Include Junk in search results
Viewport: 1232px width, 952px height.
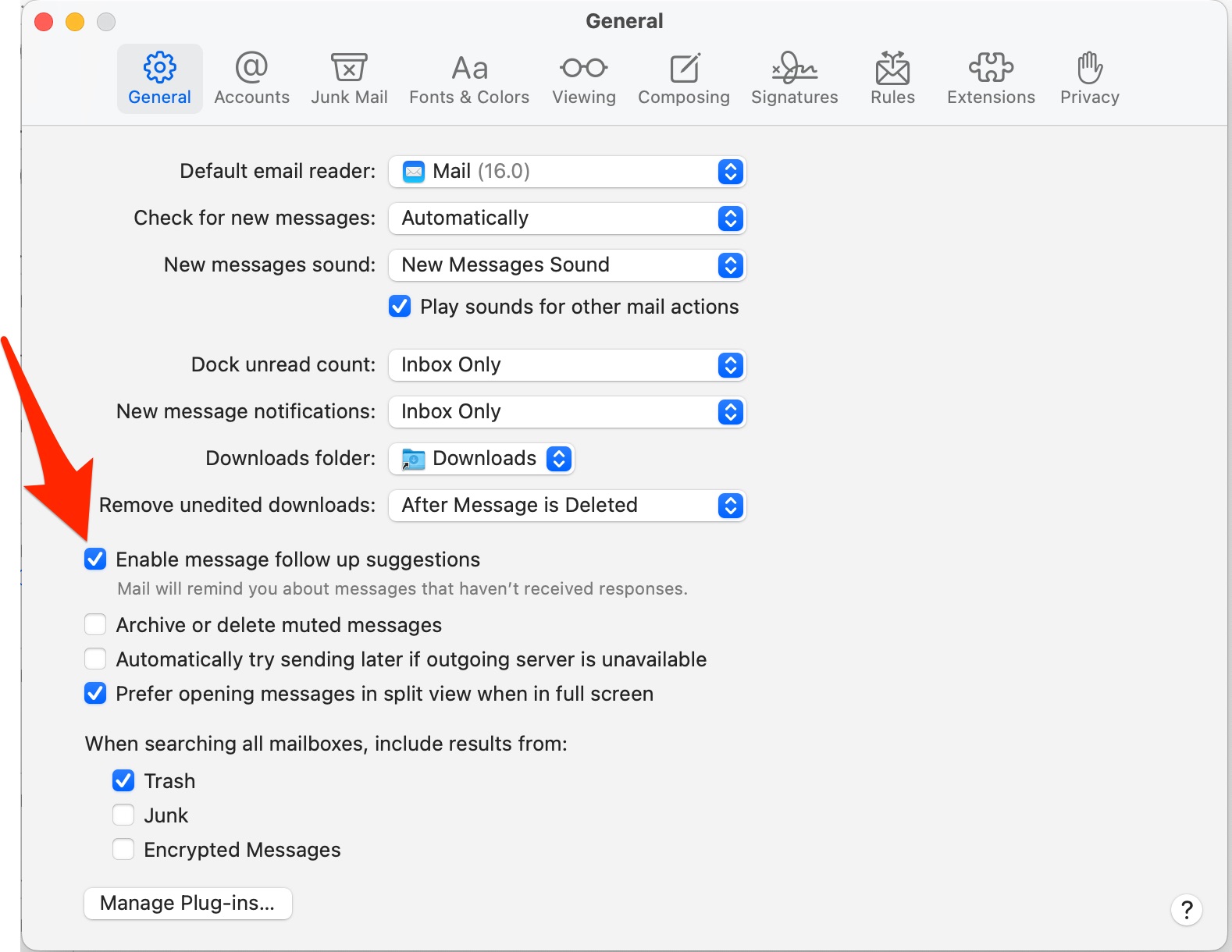pyautogui.click(x=123, y=815)
